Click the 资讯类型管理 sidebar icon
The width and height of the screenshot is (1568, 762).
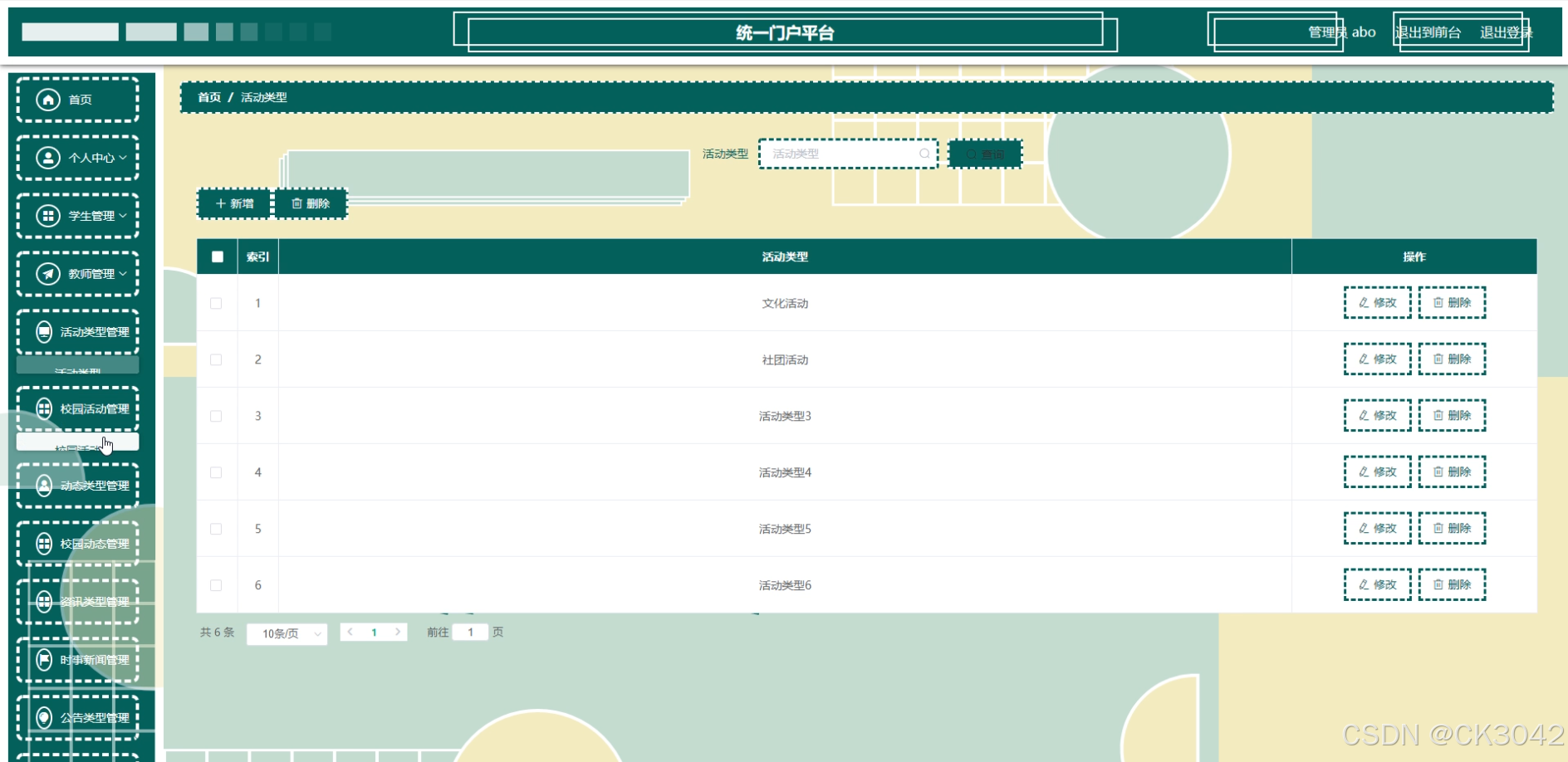point(43,601)
